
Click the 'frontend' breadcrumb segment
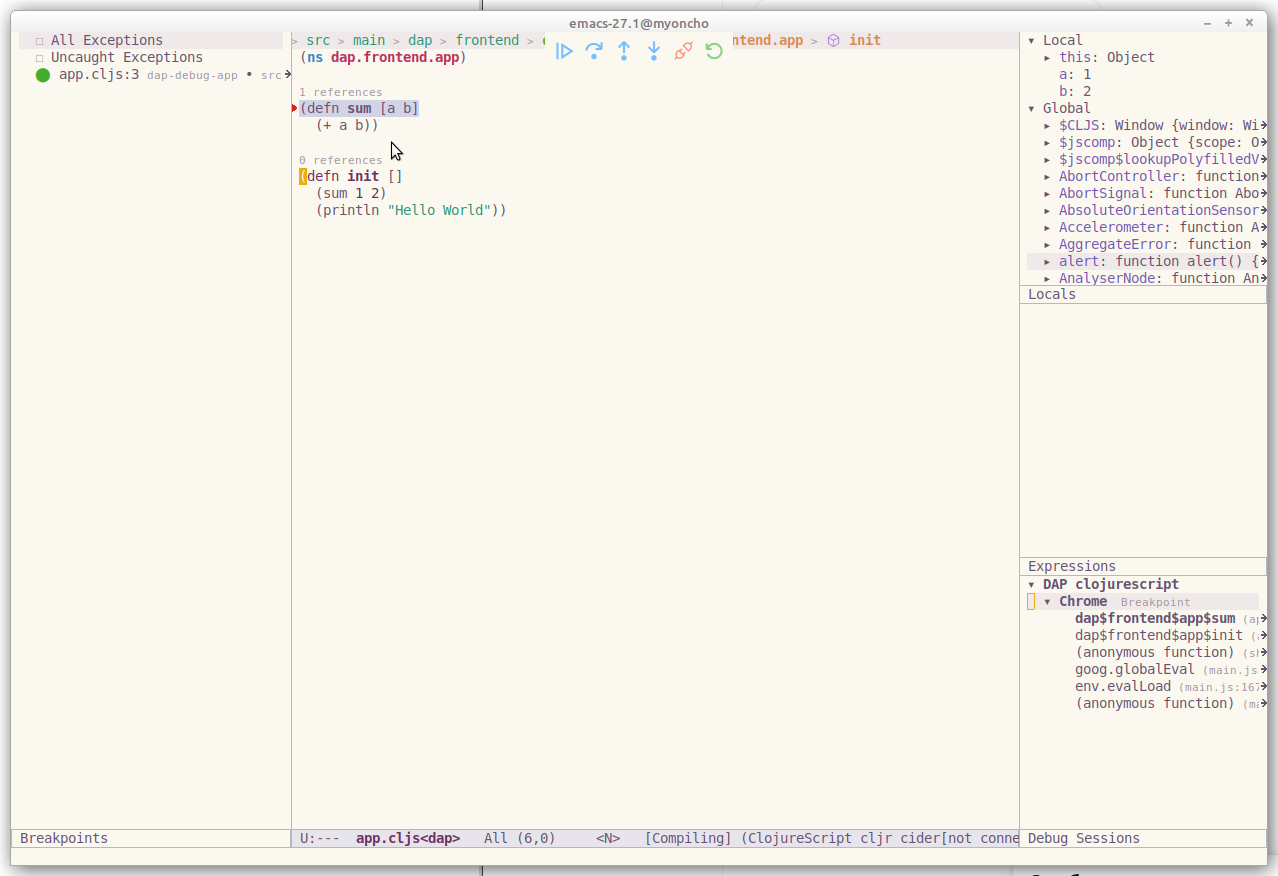[x=487, y=40]
